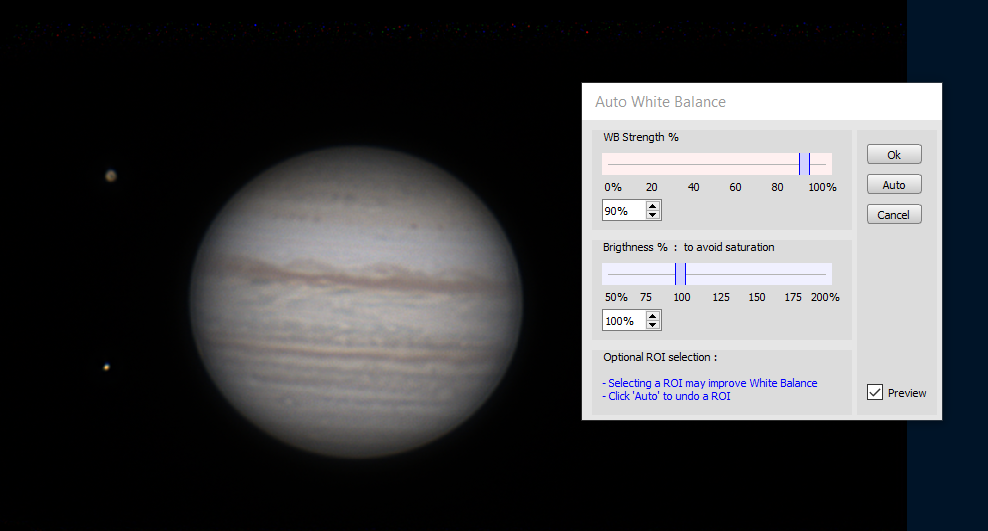This screenshot has width=988, height=531.
Task: Click the WB Strength slider track
Action: [717, 164]
